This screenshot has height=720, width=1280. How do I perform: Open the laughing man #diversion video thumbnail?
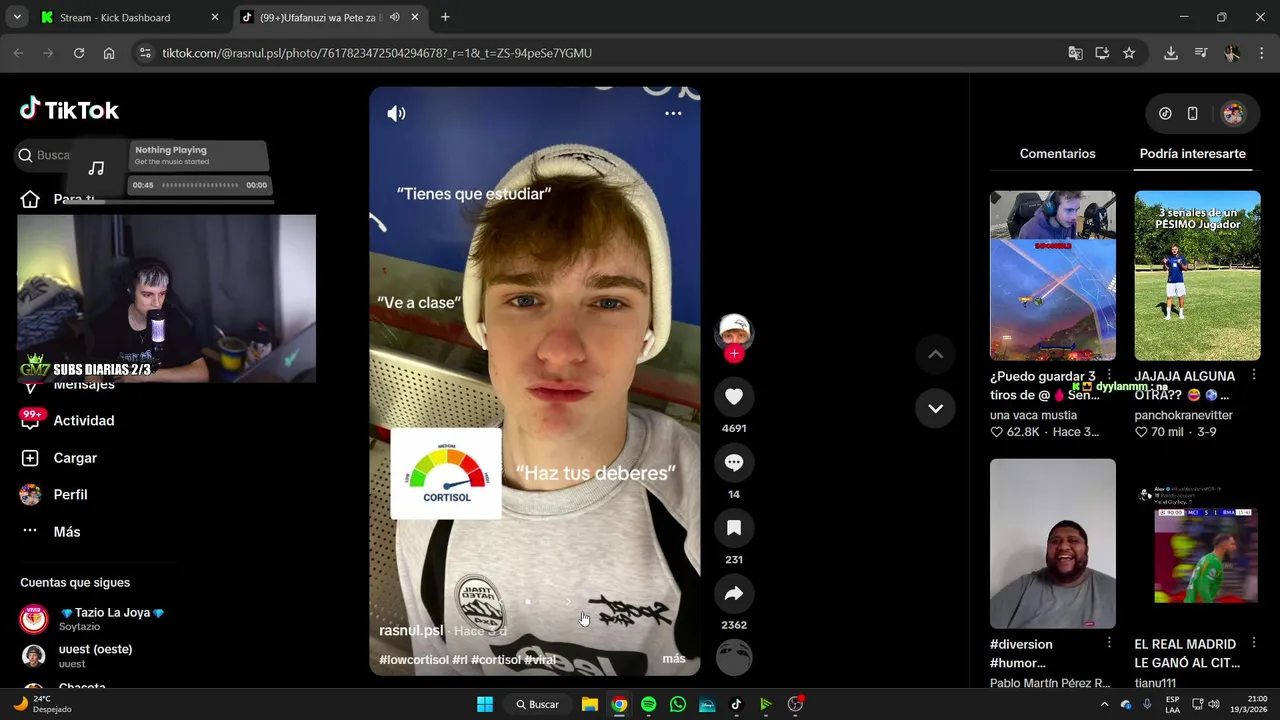click(x=1053, y=544)
